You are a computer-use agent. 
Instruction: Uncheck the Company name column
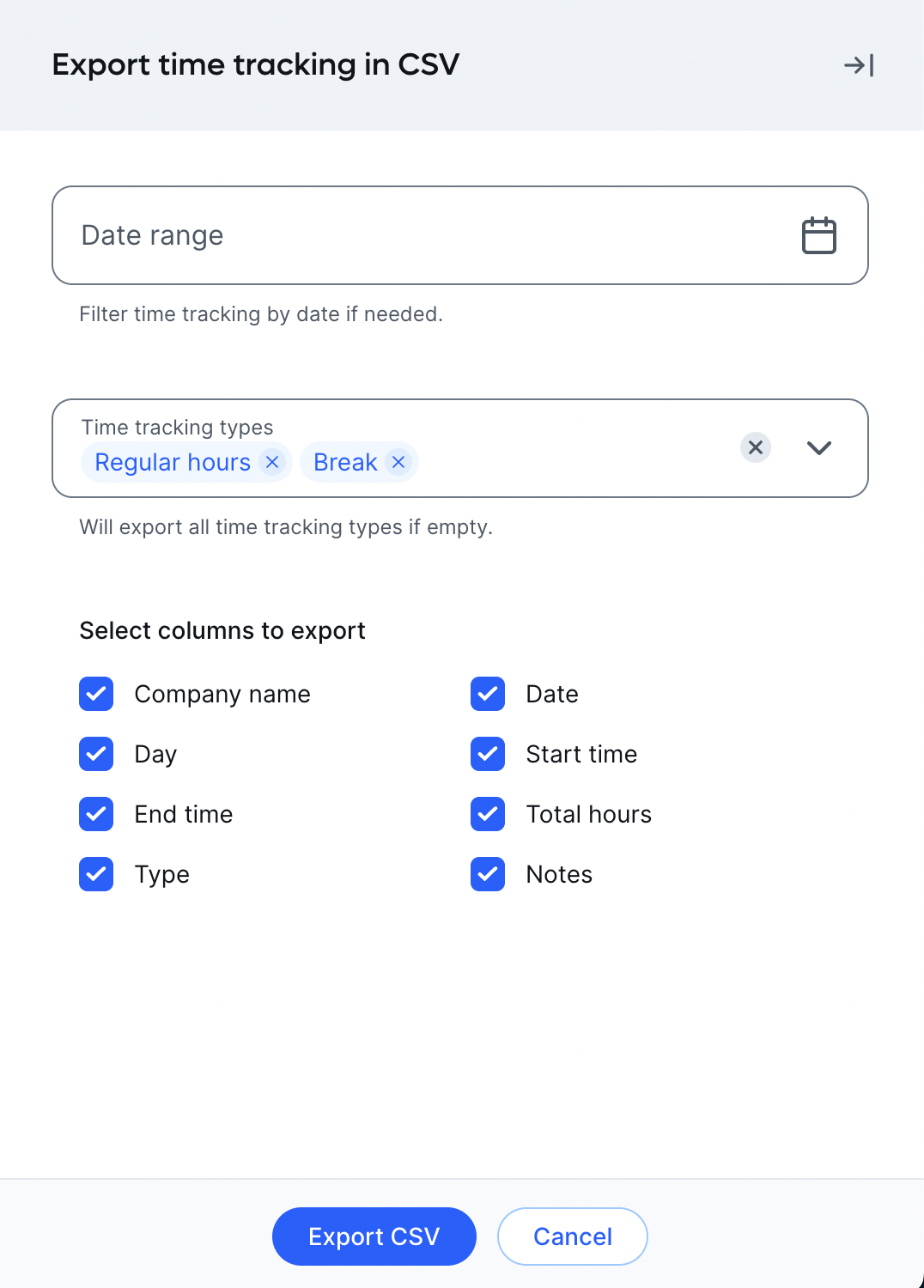click(x=96, y=694)
